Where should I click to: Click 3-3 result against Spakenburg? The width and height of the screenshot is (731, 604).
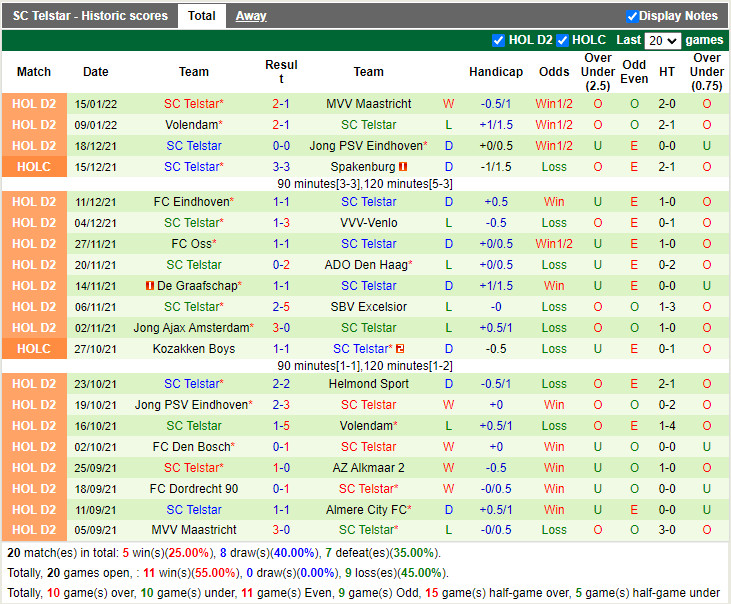click(x=281, y=167)
